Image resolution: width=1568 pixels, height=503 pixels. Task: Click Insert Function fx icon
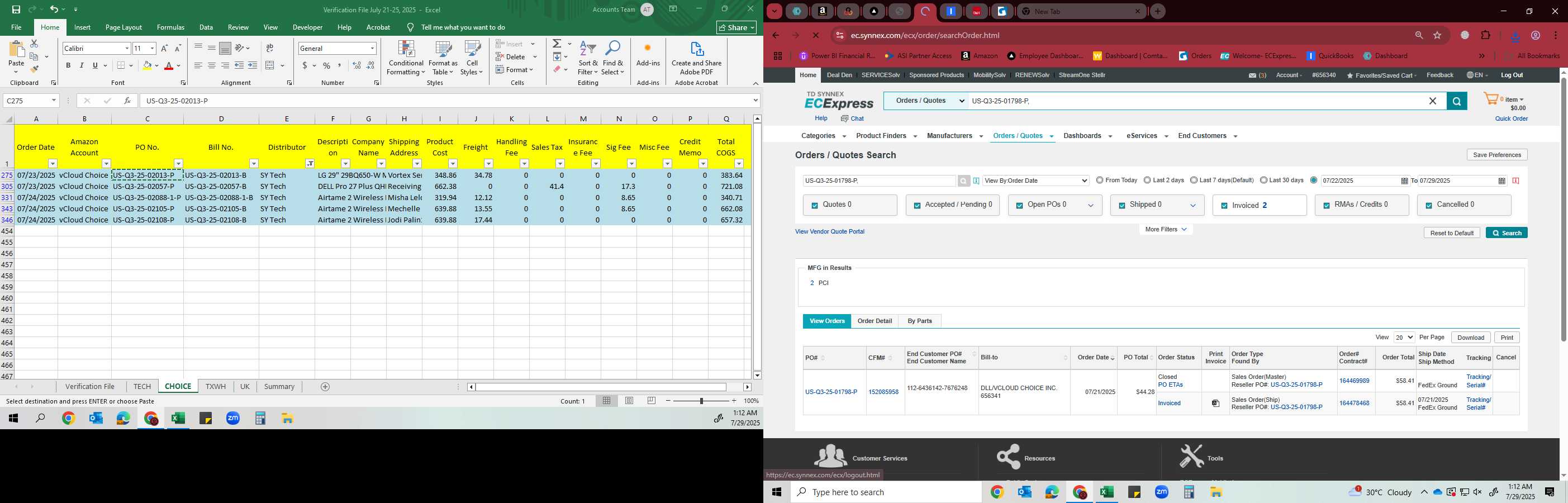tap(127, 101)
